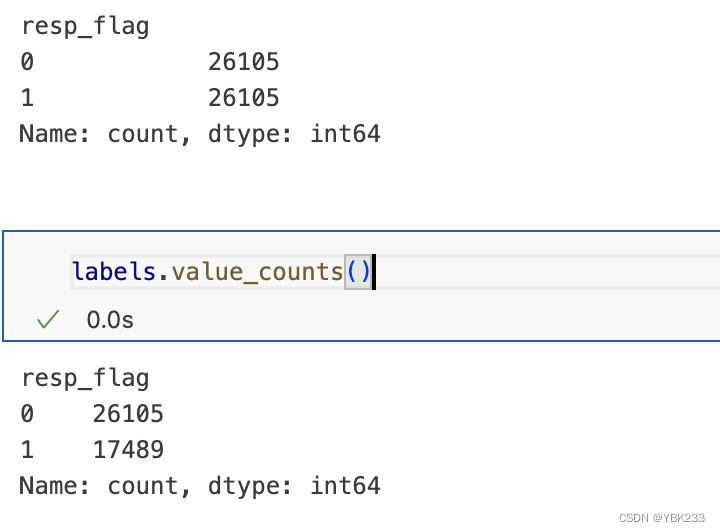Click value 17489 in bottom output
This screenshot has height=532, width=720.
coord(128,449)
